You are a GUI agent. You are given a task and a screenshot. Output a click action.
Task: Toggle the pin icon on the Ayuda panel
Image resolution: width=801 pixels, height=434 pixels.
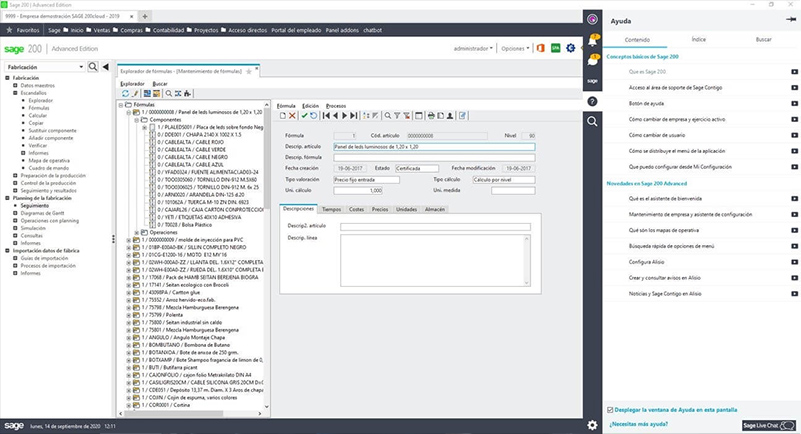click(791, 19)
